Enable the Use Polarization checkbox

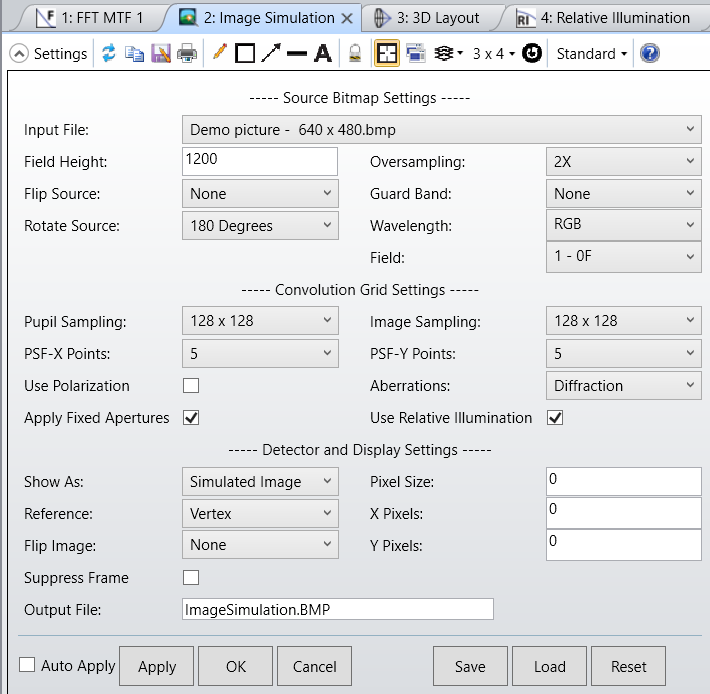(191, 386)
